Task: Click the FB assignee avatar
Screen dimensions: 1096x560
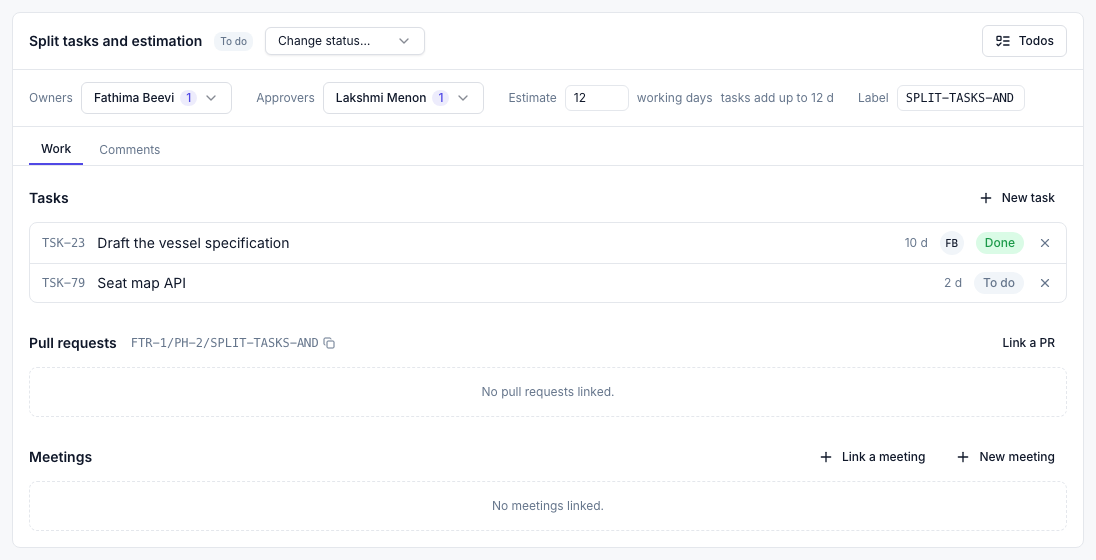Action: coord(951,243)
